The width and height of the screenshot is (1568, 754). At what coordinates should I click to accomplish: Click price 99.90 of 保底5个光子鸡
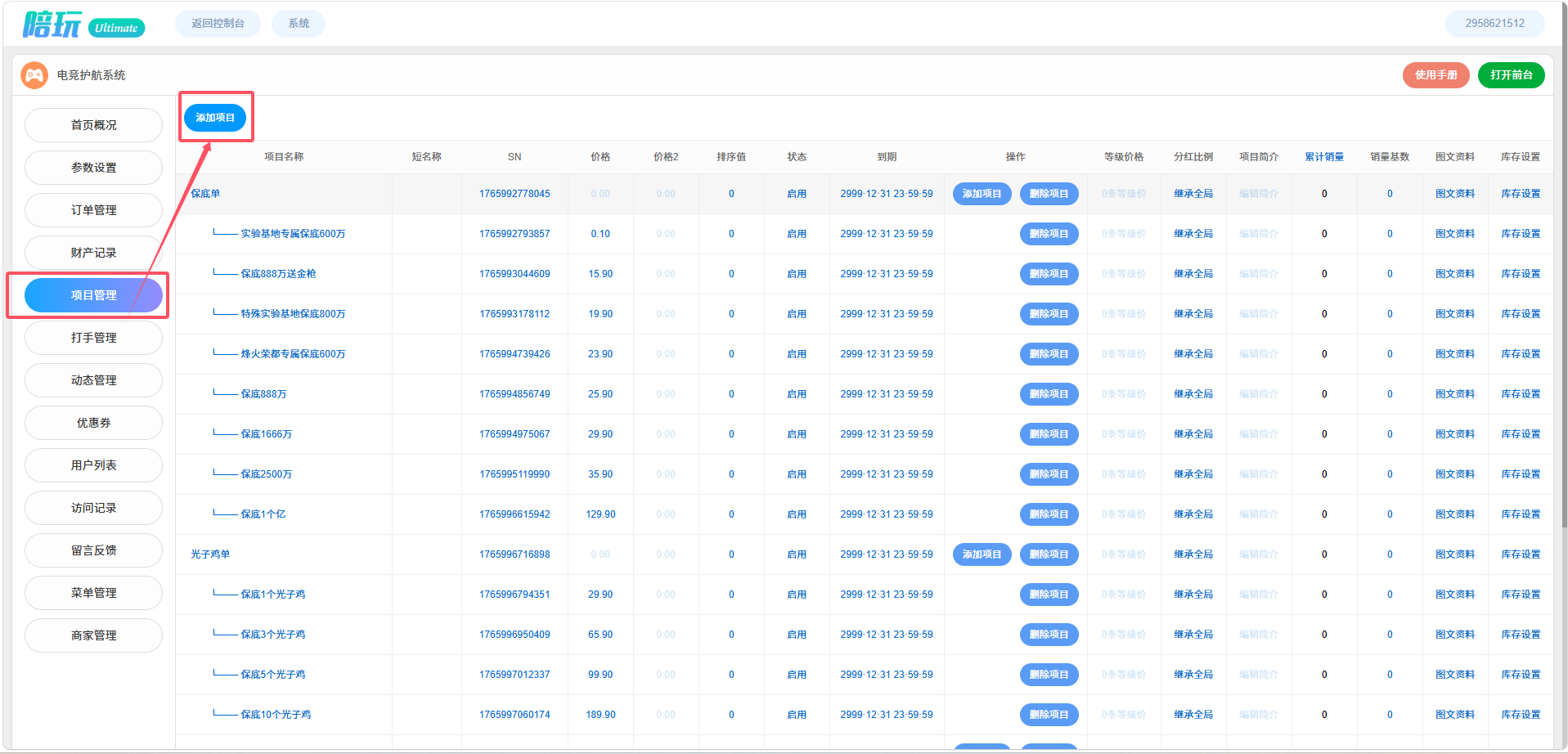click(600, 675)
